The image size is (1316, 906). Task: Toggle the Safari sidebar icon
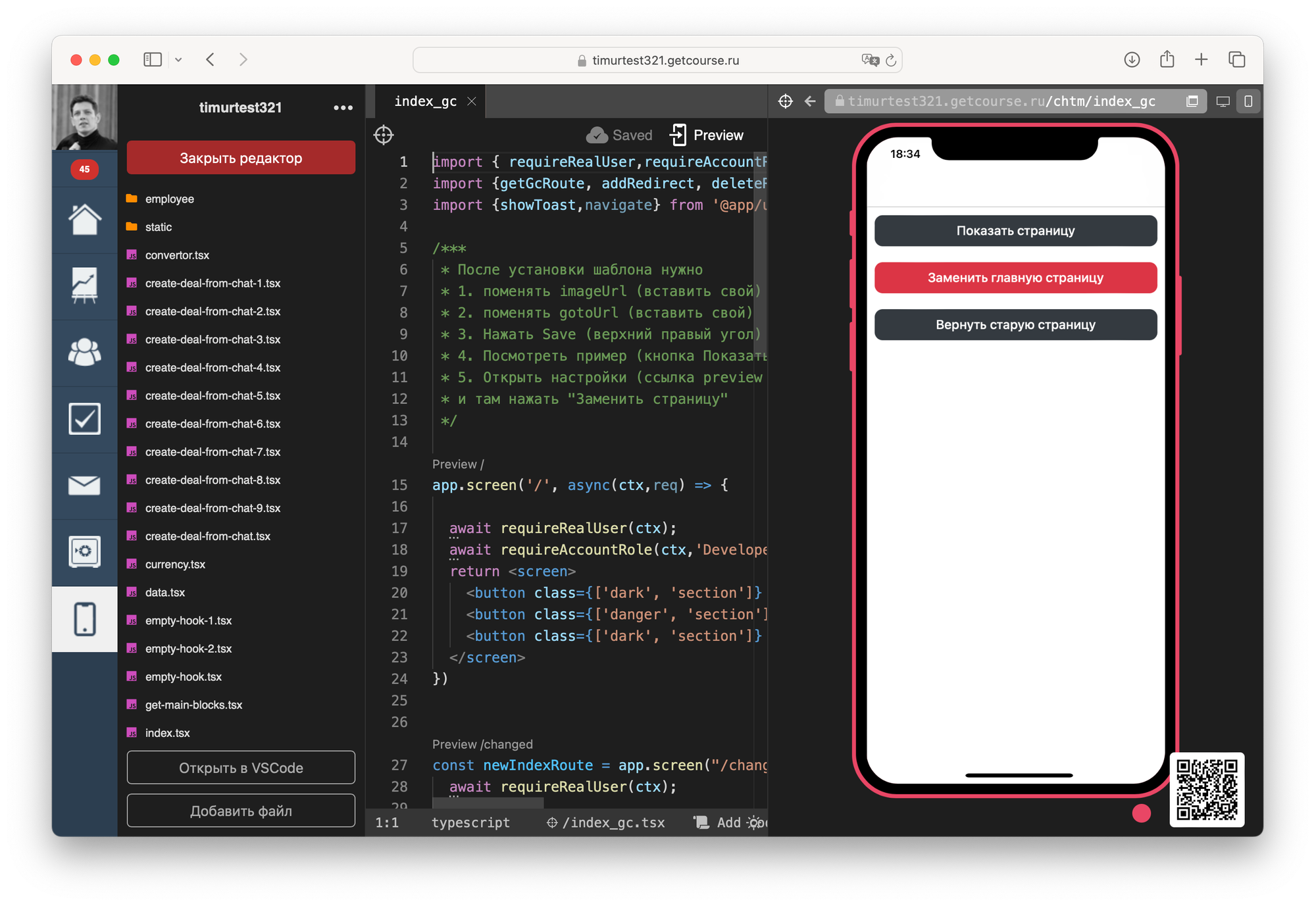tap(153, 60)
